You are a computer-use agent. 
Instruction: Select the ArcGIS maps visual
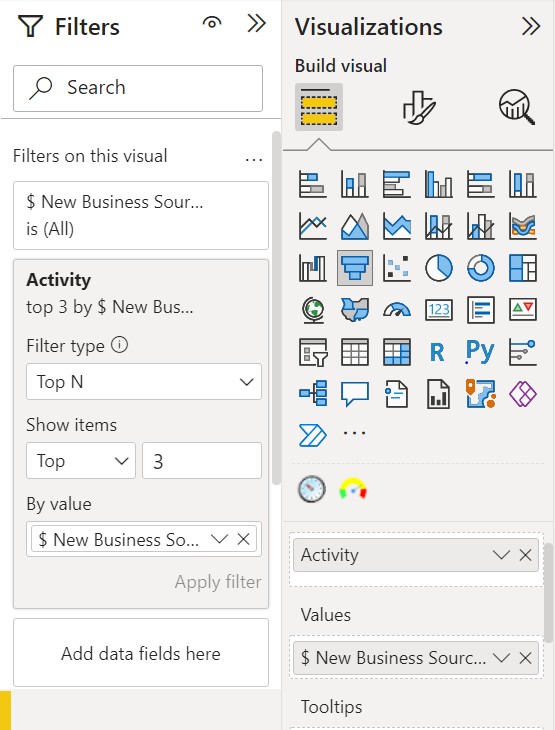click(481, 394)
